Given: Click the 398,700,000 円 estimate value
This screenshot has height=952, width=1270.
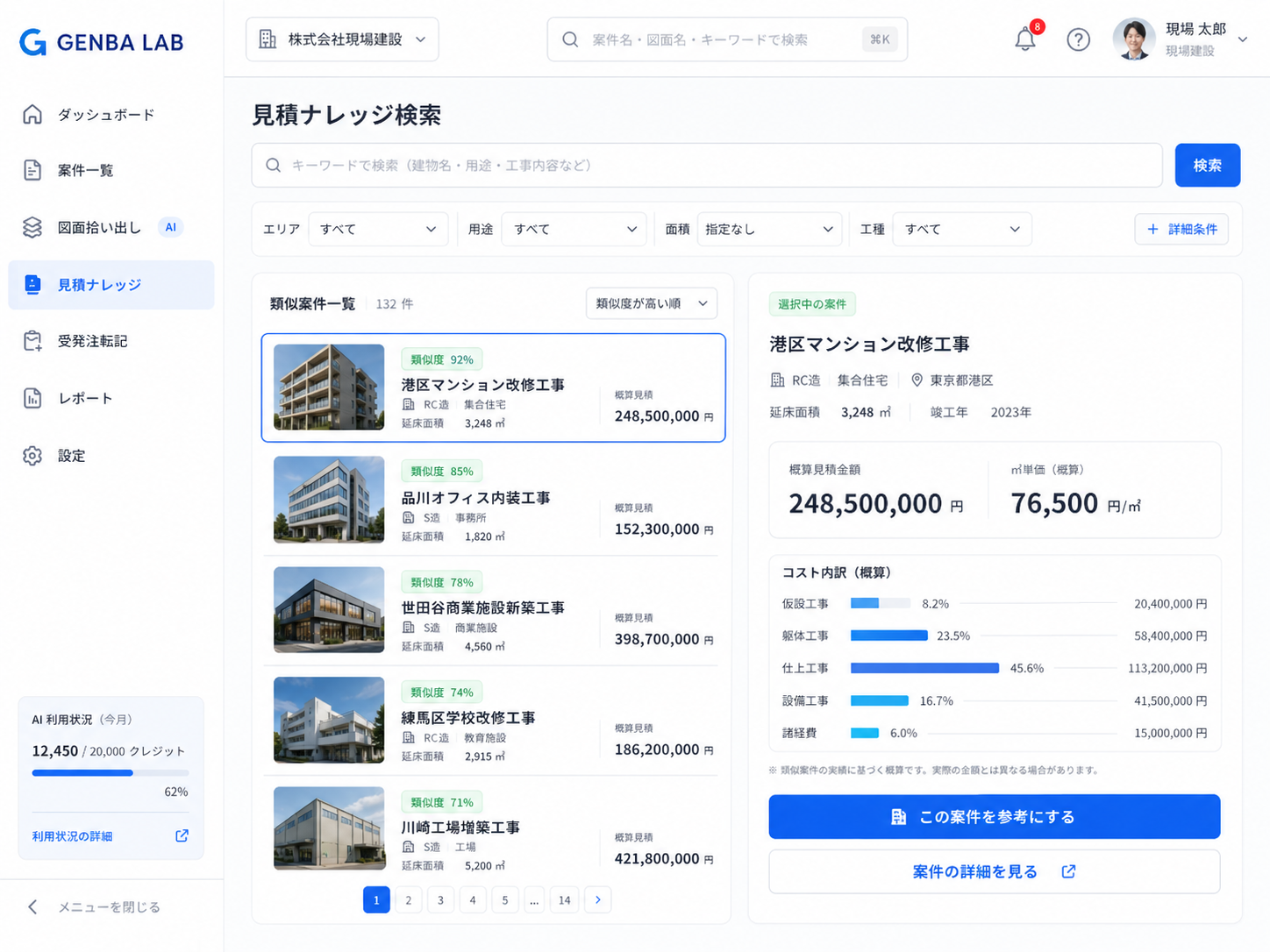Looking at the screenshot, I should pos(664,639).
